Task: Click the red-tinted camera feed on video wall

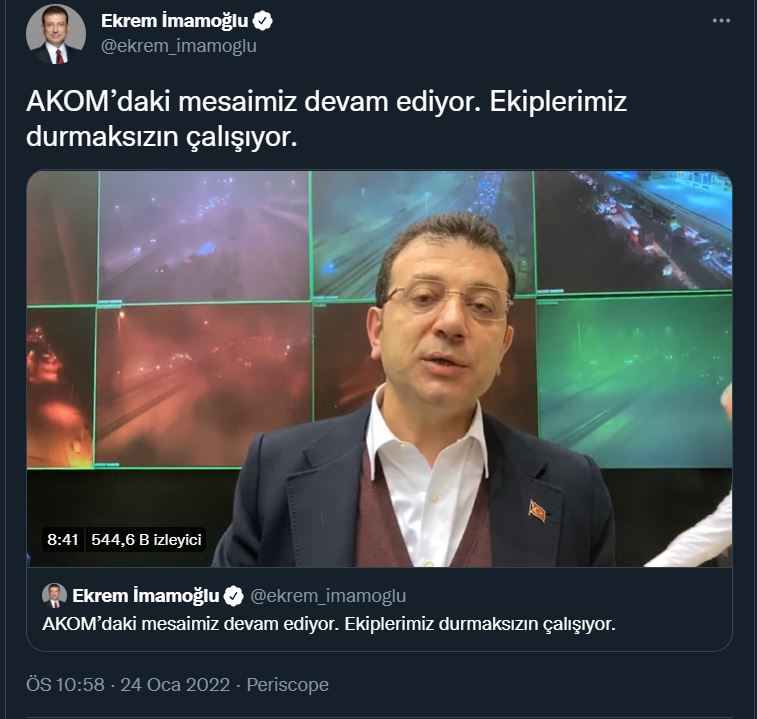Action: pos(203,384)
